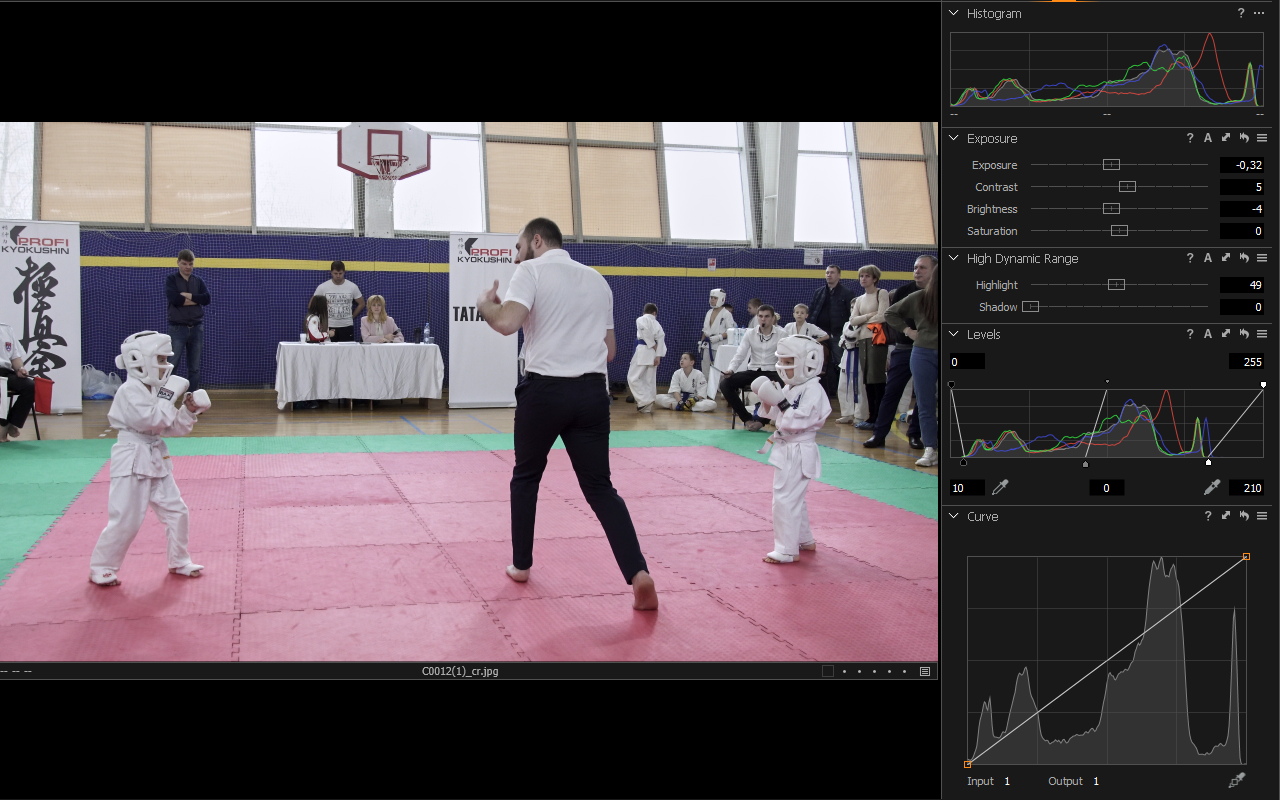Viewport: 1280px width, 800px height.
Task: Copy Exposure panel adjustments via arrow icon
Action: (x=1226, y=138)
